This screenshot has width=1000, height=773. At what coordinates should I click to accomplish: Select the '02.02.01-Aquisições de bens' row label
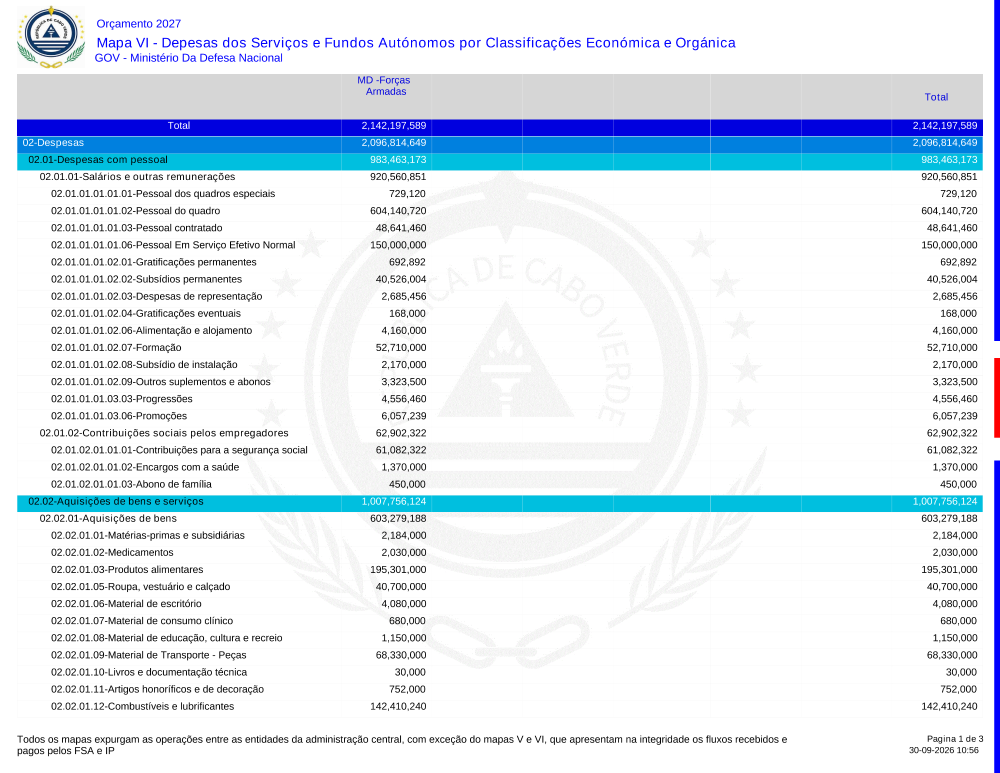click(x=108, y=519)
